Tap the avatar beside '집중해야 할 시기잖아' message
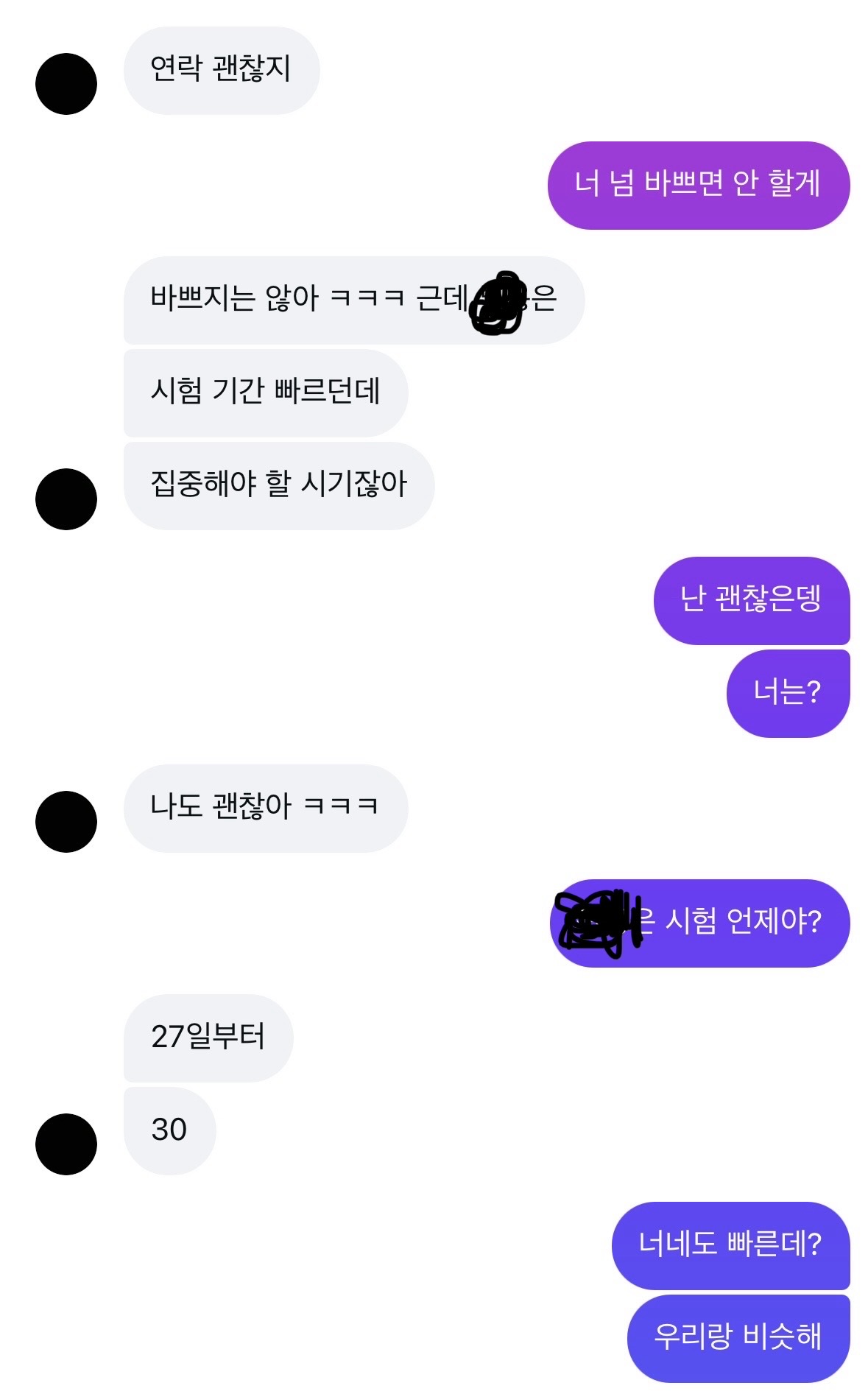868x1394 pixels. click(x=66, y=499)
